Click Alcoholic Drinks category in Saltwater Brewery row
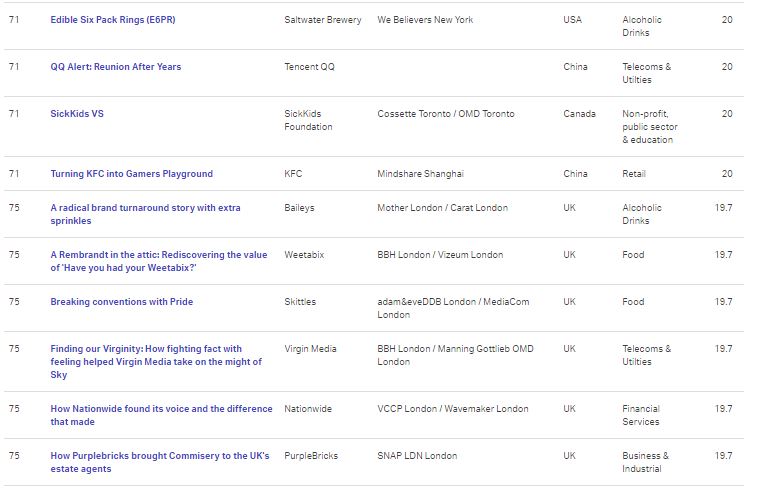 [x=642, y=26]
